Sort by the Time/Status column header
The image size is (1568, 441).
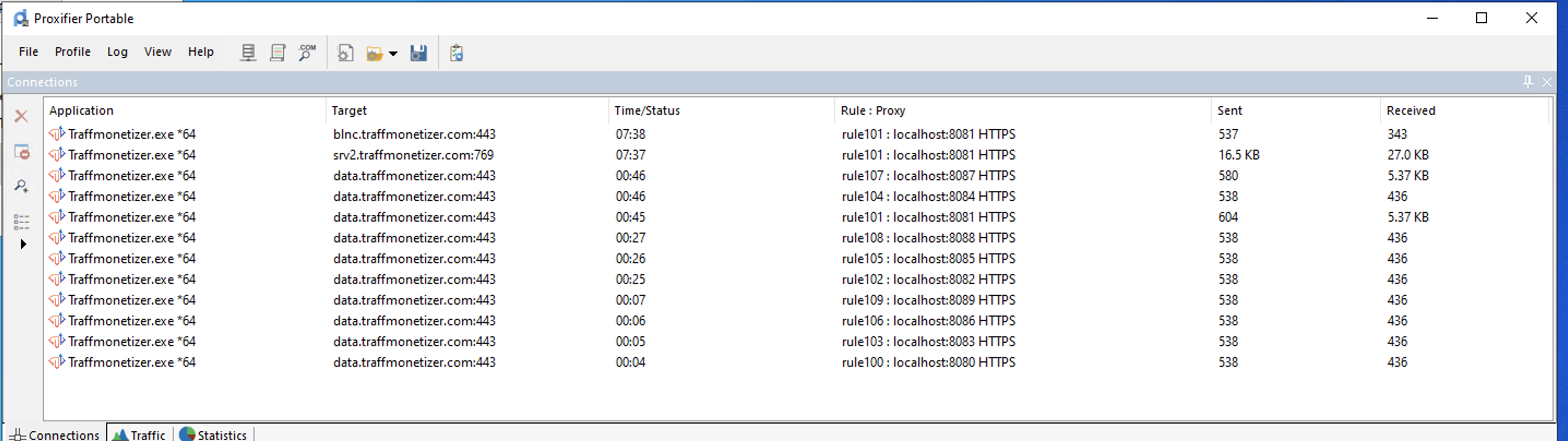point(721,111)
